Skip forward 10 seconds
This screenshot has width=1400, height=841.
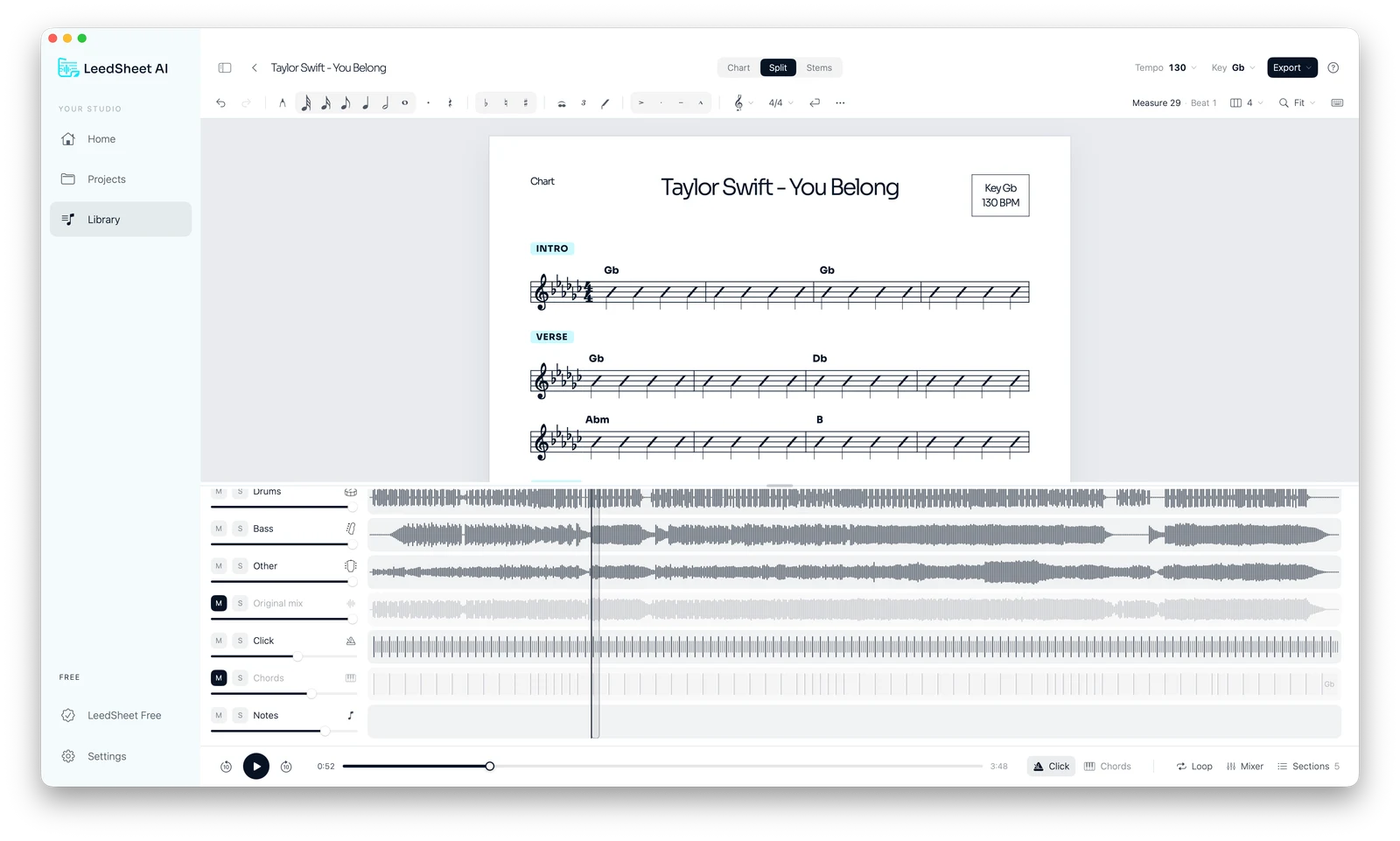[286, 767]
